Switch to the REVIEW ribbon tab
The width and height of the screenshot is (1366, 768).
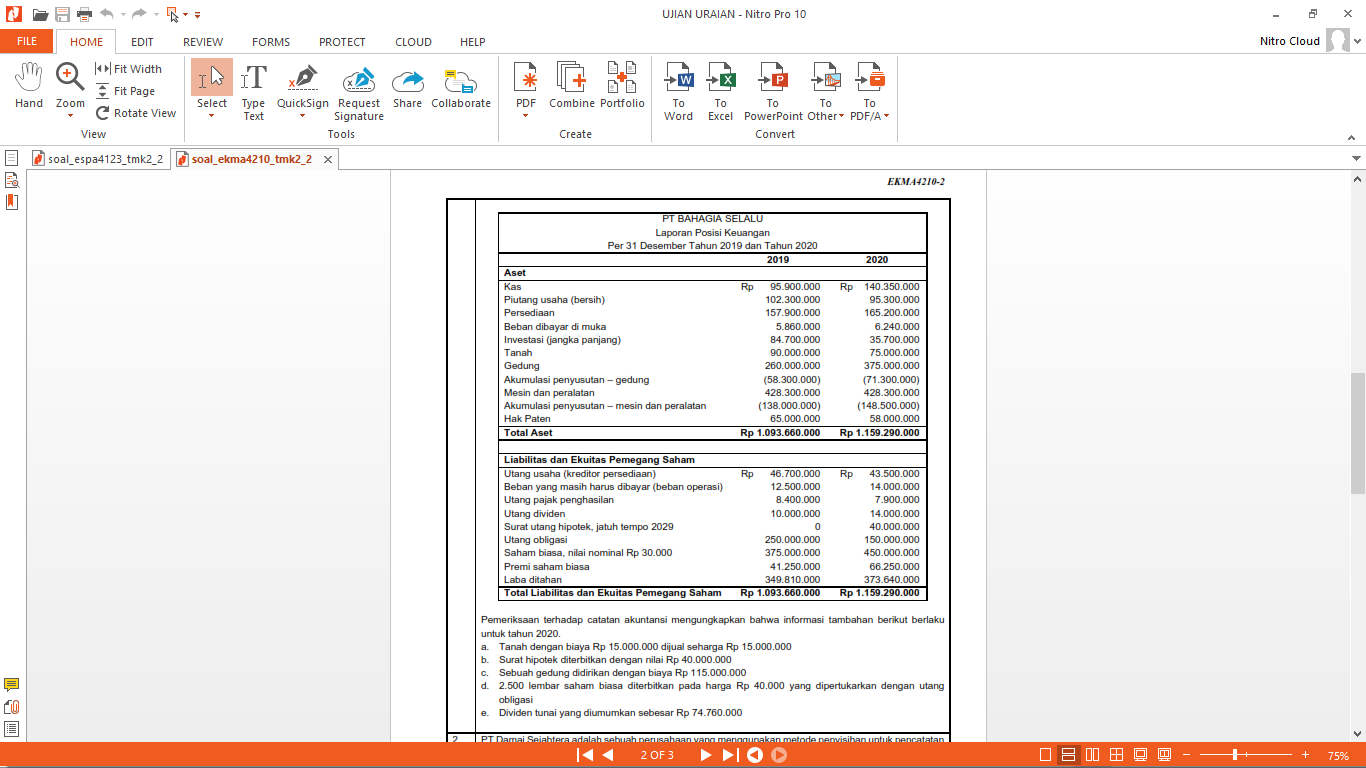coord(203,42)
